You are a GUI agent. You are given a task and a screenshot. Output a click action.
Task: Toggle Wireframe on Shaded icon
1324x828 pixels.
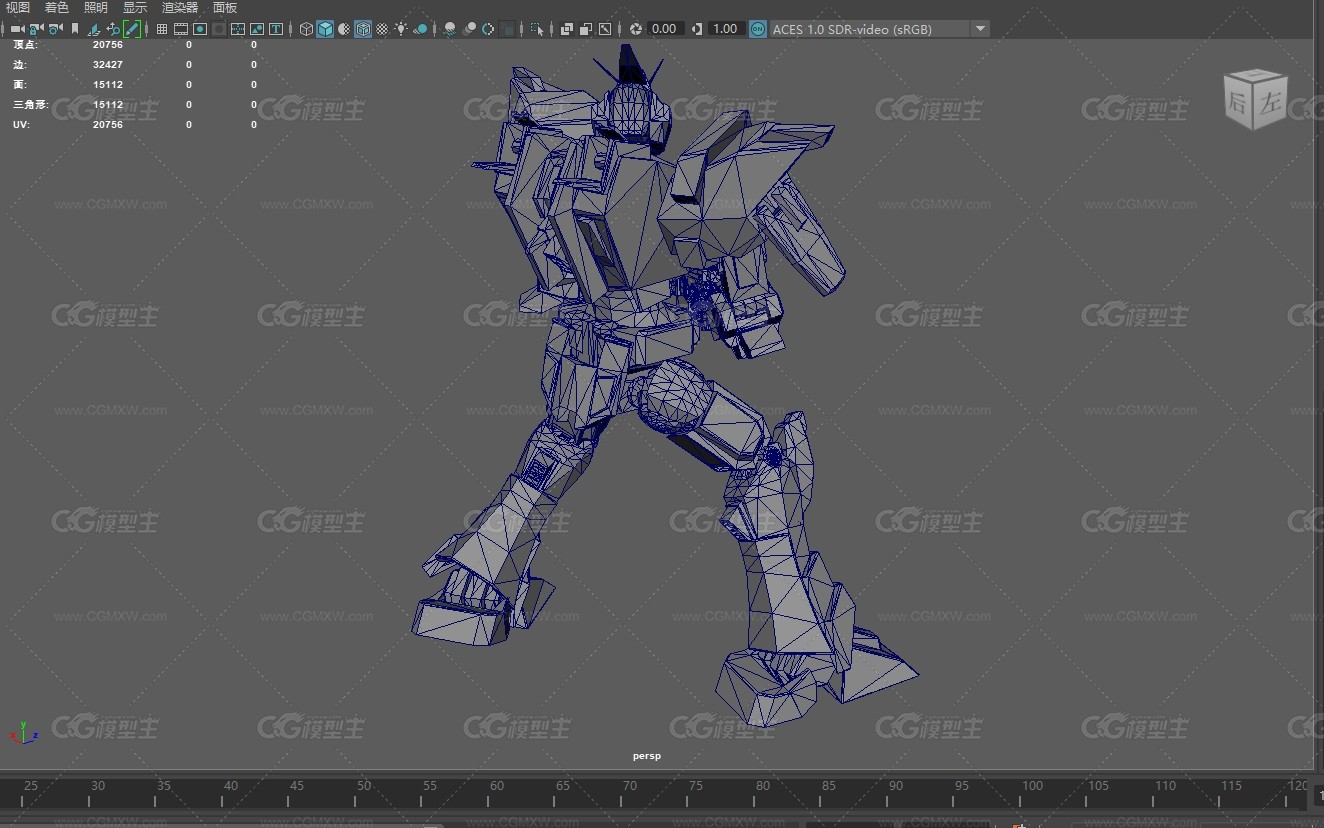click(363, 29)
